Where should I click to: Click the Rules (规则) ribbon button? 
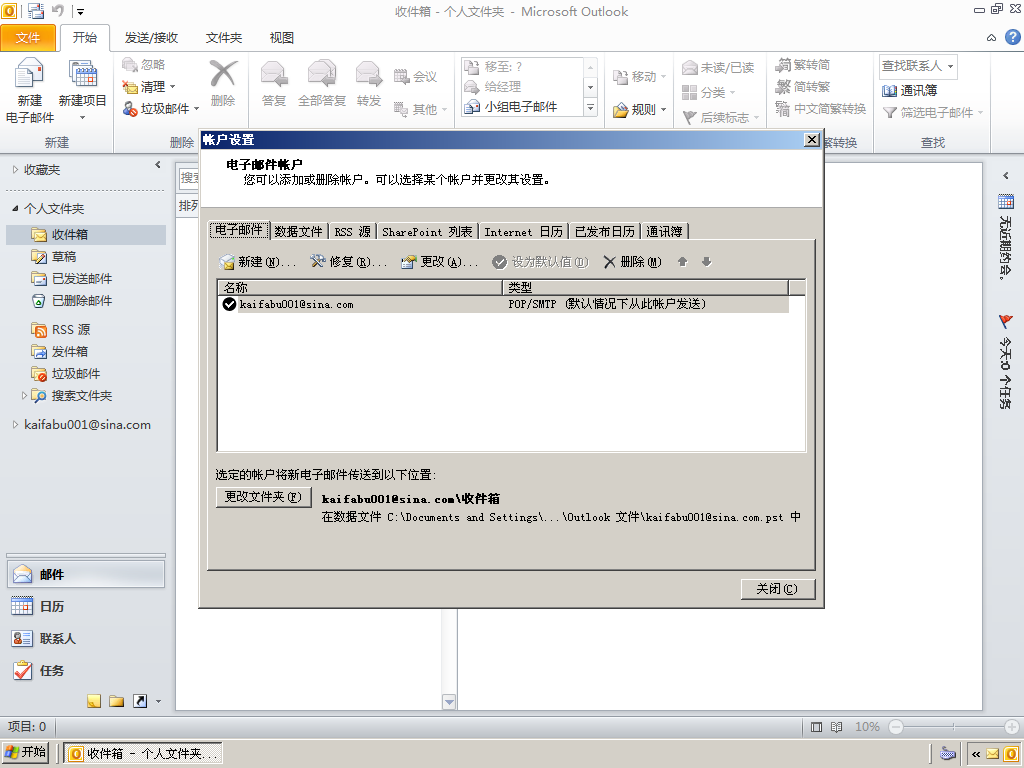639,110
